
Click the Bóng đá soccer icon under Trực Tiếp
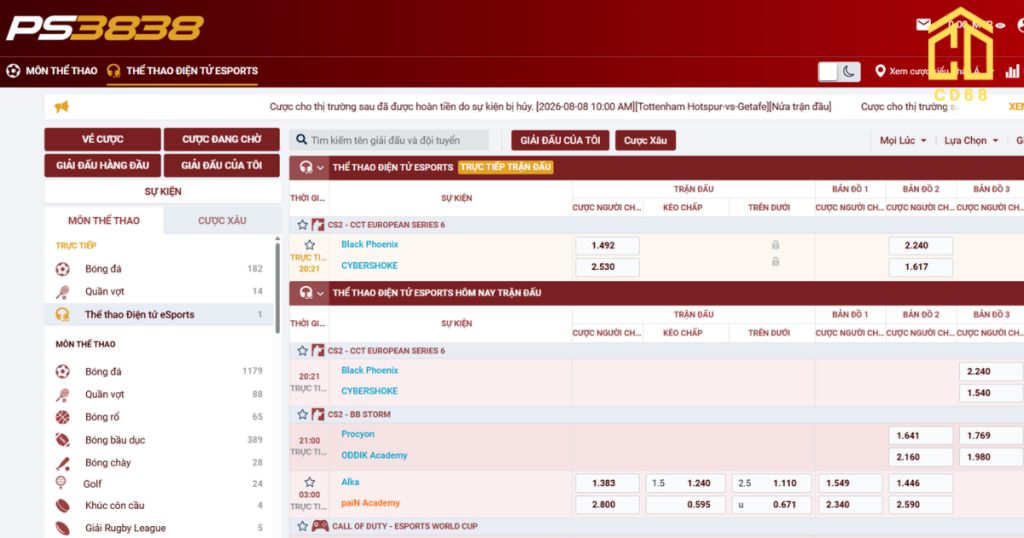click(x=63, y=268)
